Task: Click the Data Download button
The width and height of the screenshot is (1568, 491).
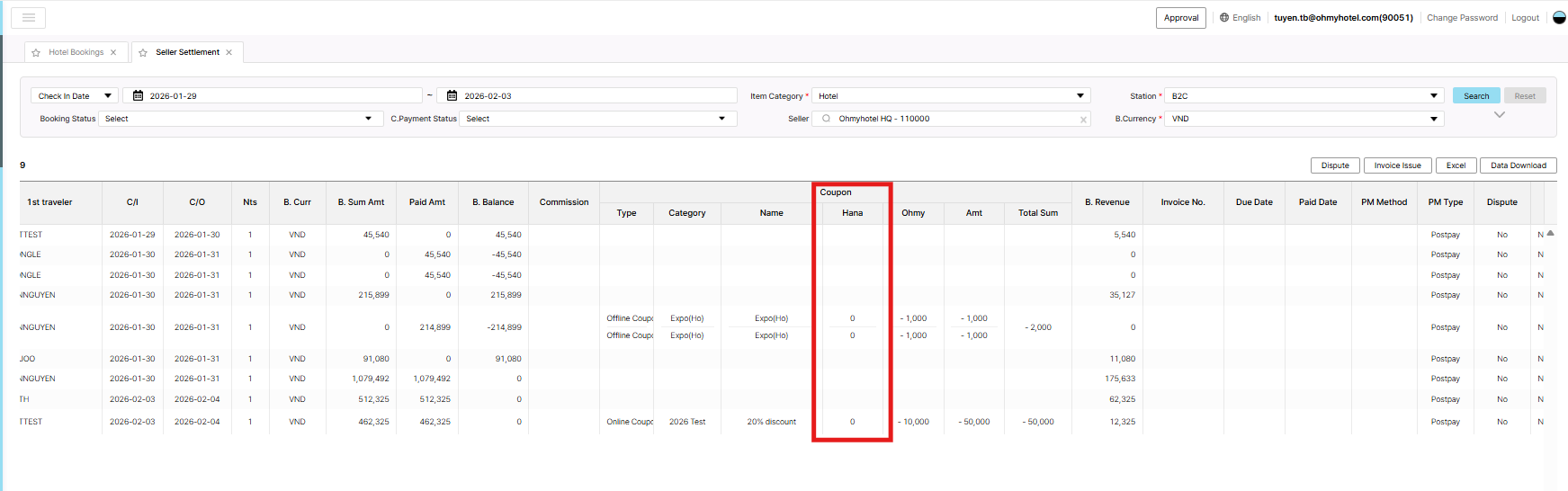Action: [x=1518, y=165]
